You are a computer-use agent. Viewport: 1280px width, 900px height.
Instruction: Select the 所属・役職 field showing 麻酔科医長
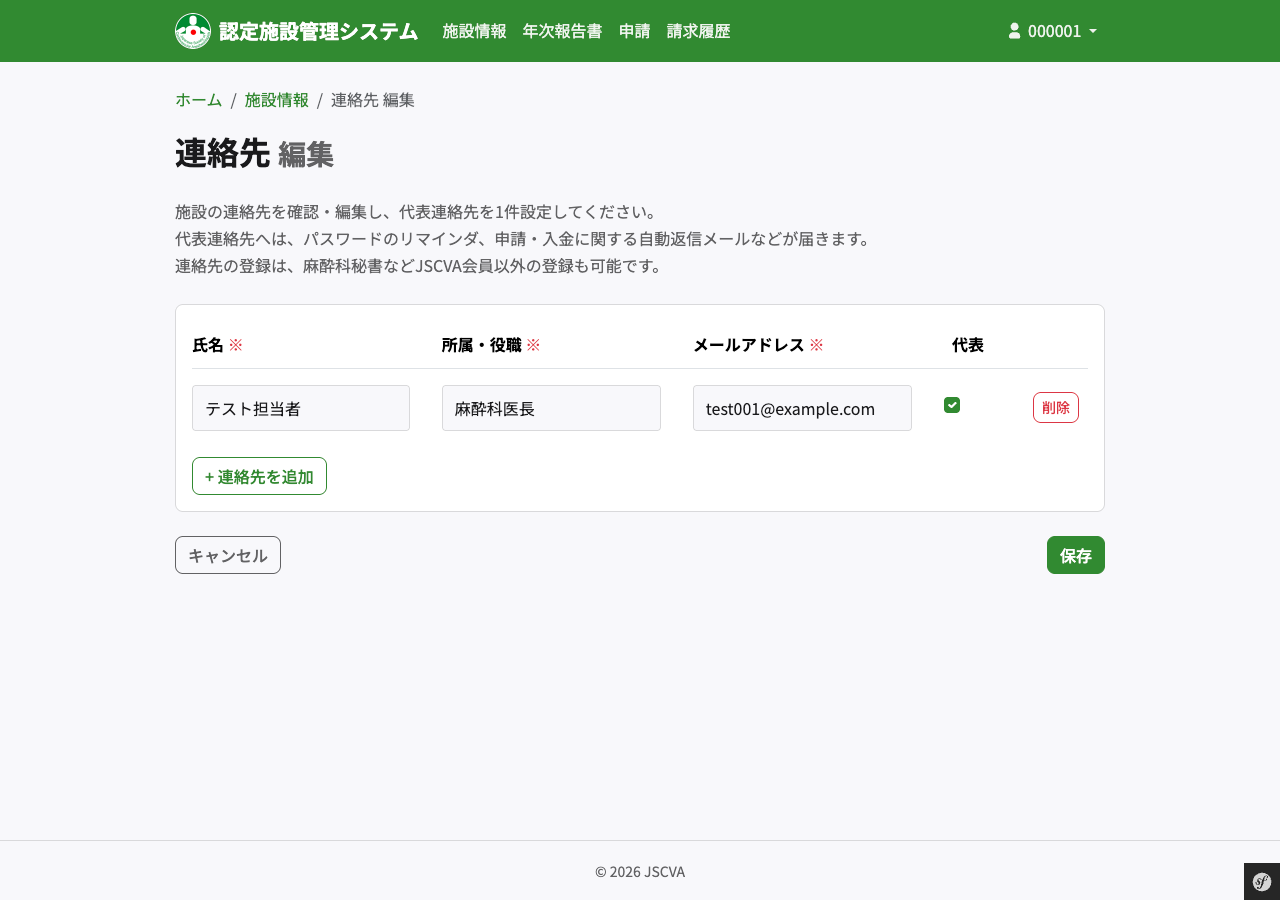[x=551, y=408]
